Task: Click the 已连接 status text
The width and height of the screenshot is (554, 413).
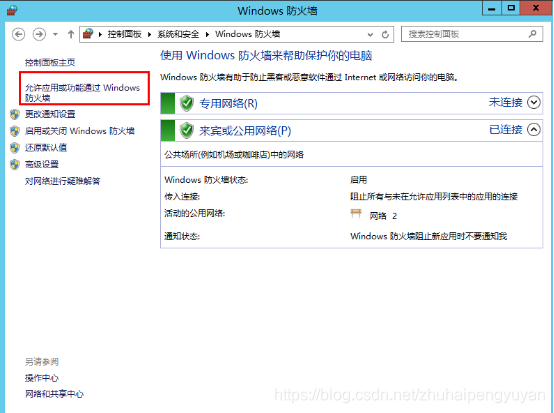Action: [506, 130]
